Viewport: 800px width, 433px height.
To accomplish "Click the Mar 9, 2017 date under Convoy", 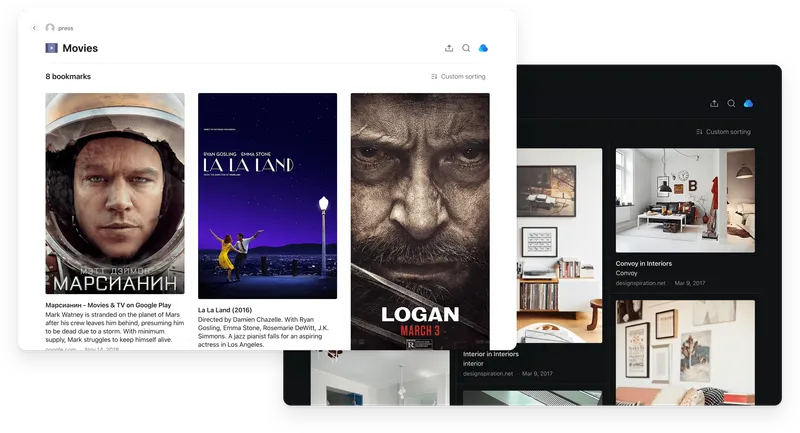I will click(x=690, y=283).
